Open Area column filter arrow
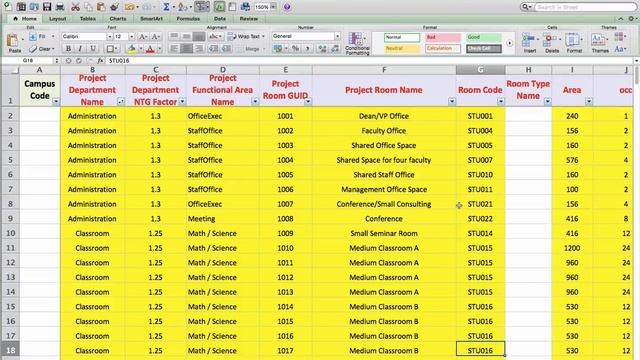The height and width of the screenshot is (360, 640). pyautogui.click(x=589, y=101)
